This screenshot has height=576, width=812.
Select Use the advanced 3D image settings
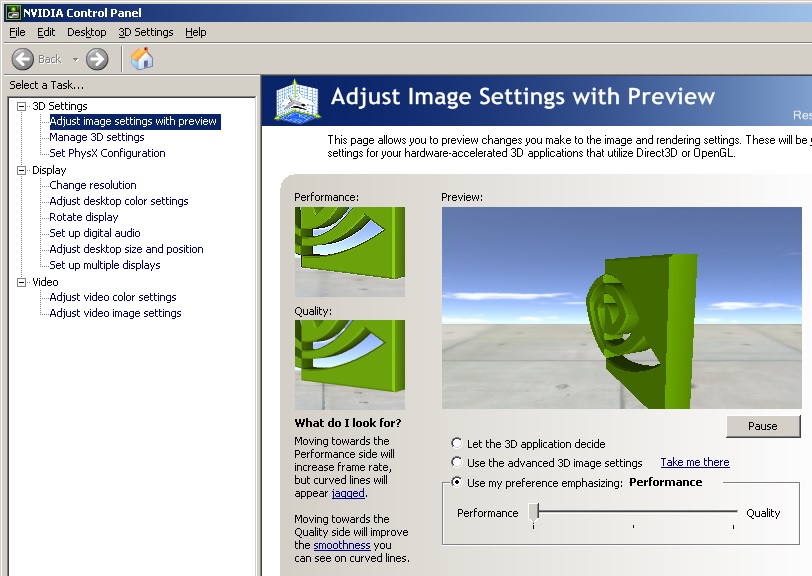click(456, 462)
